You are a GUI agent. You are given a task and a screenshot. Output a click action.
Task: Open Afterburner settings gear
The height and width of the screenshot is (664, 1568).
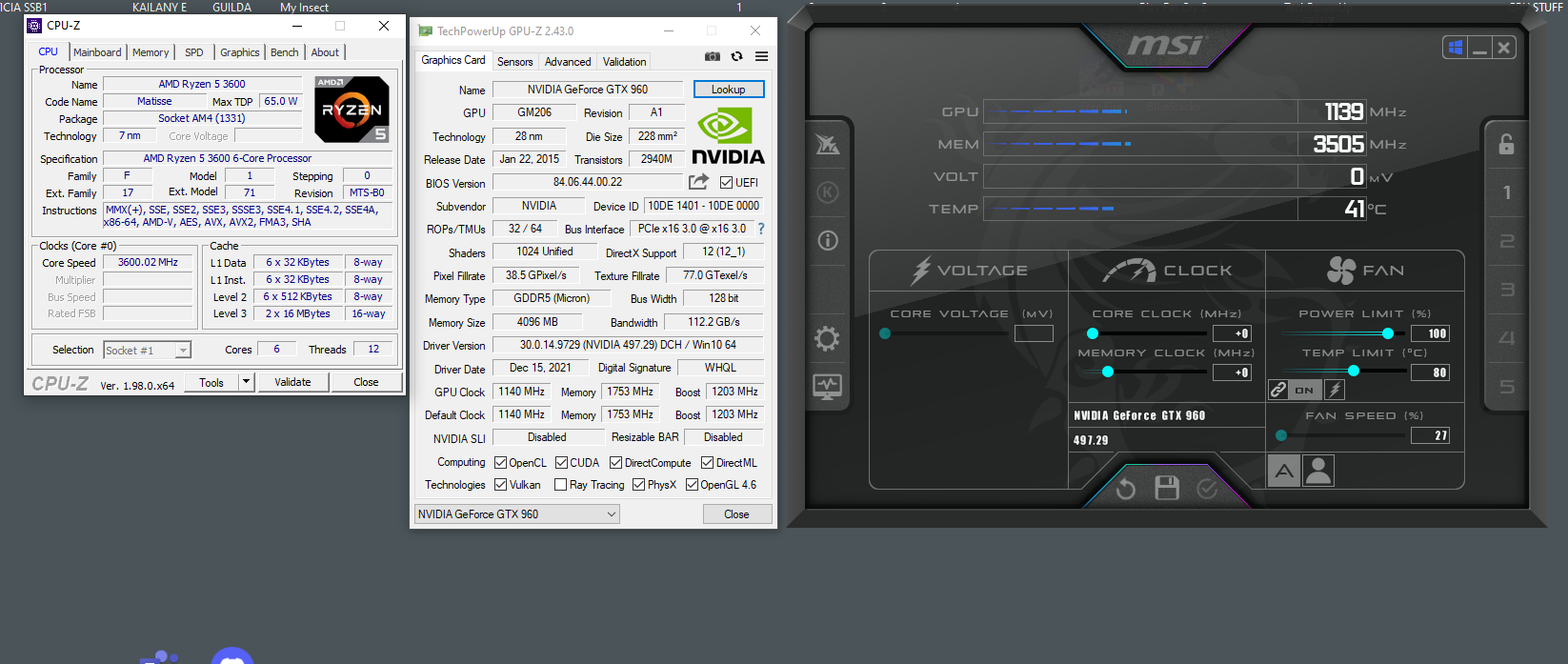pos(827,339)
